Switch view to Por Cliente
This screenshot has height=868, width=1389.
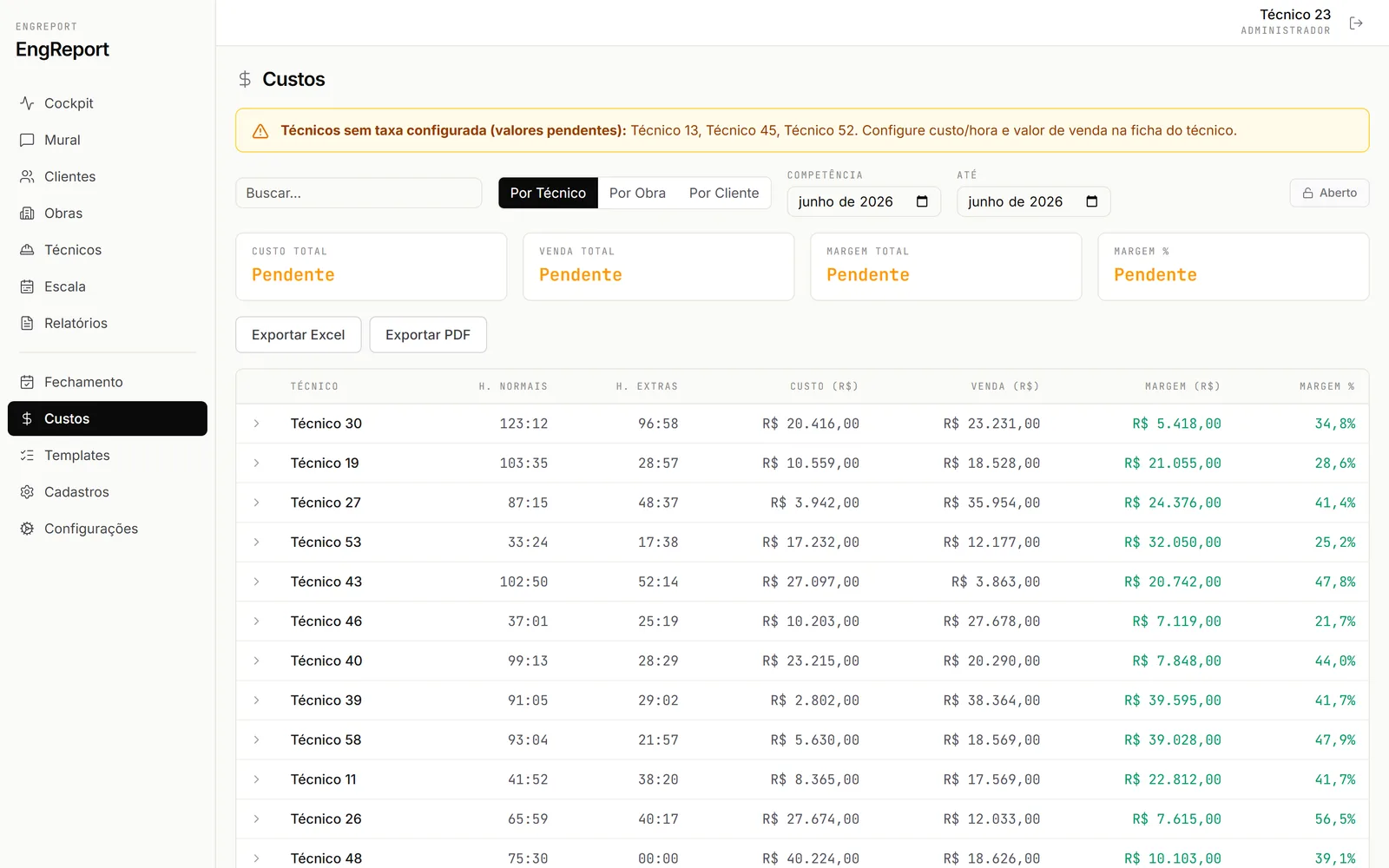tap(724, 193)
